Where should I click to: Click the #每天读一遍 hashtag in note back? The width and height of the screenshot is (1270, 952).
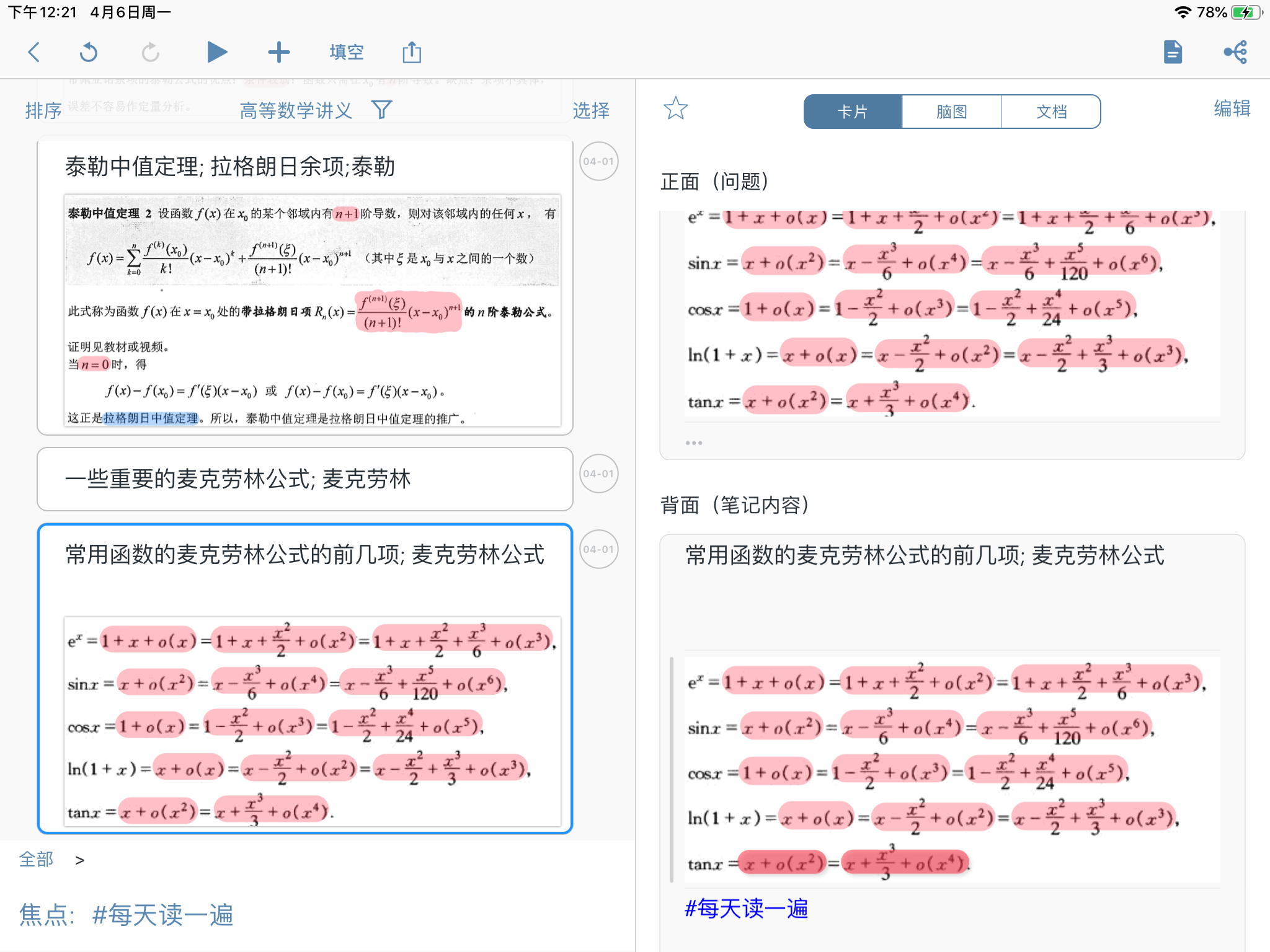click(x=746, y=909)
